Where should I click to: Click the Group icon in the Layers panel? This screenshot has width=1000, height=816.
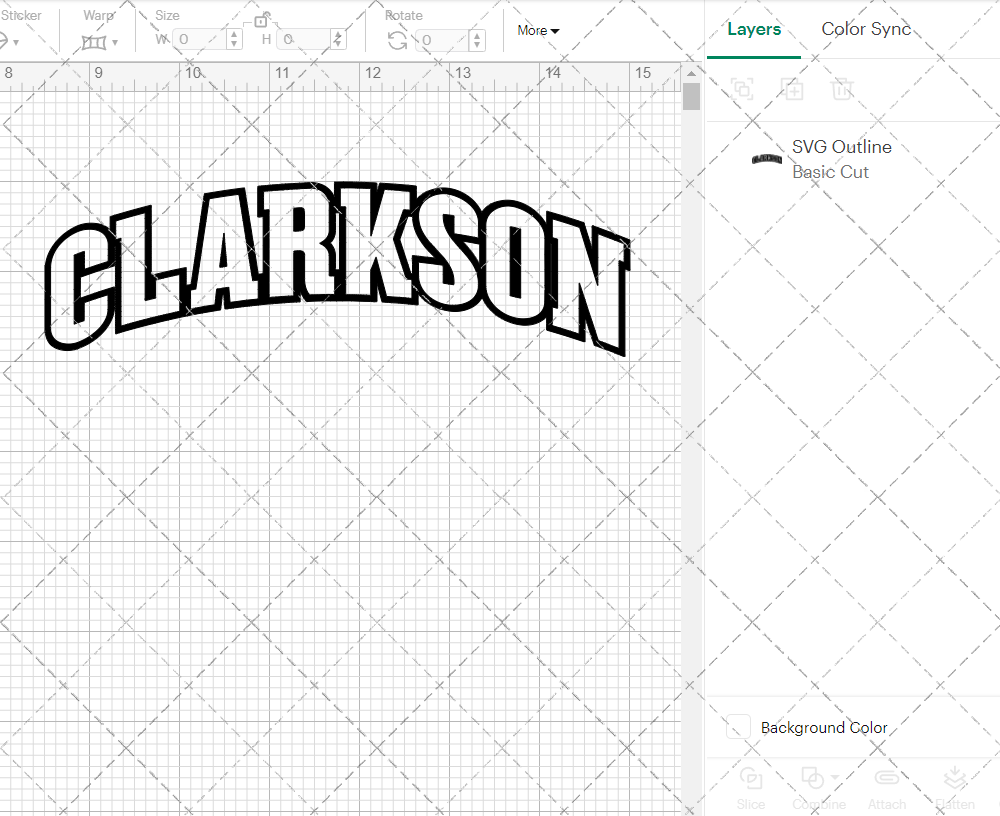tap(742, 89)
